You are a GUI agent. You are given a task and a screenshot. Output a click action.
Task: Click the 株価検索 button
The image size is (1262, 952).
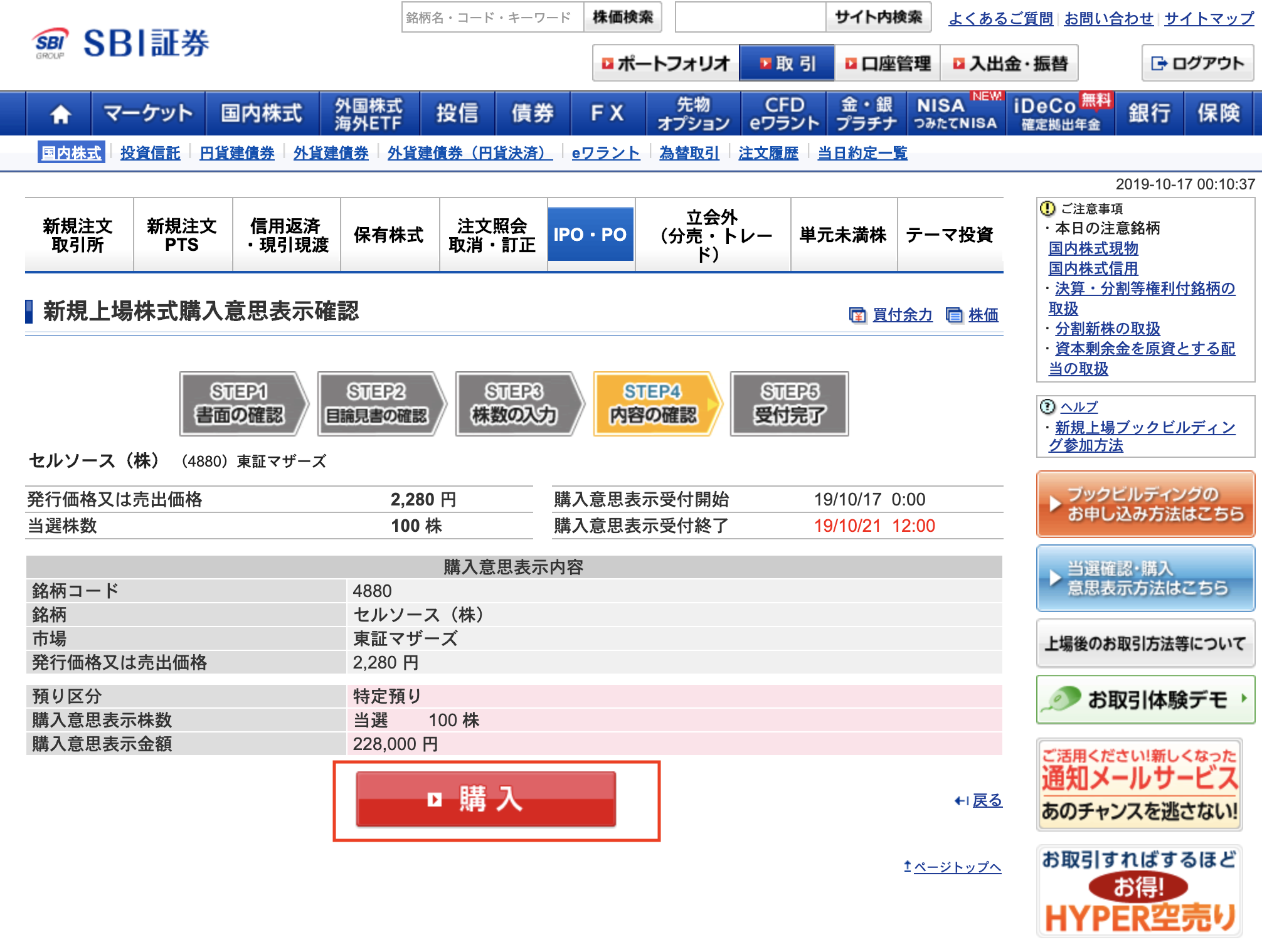[x=623, y=17]
